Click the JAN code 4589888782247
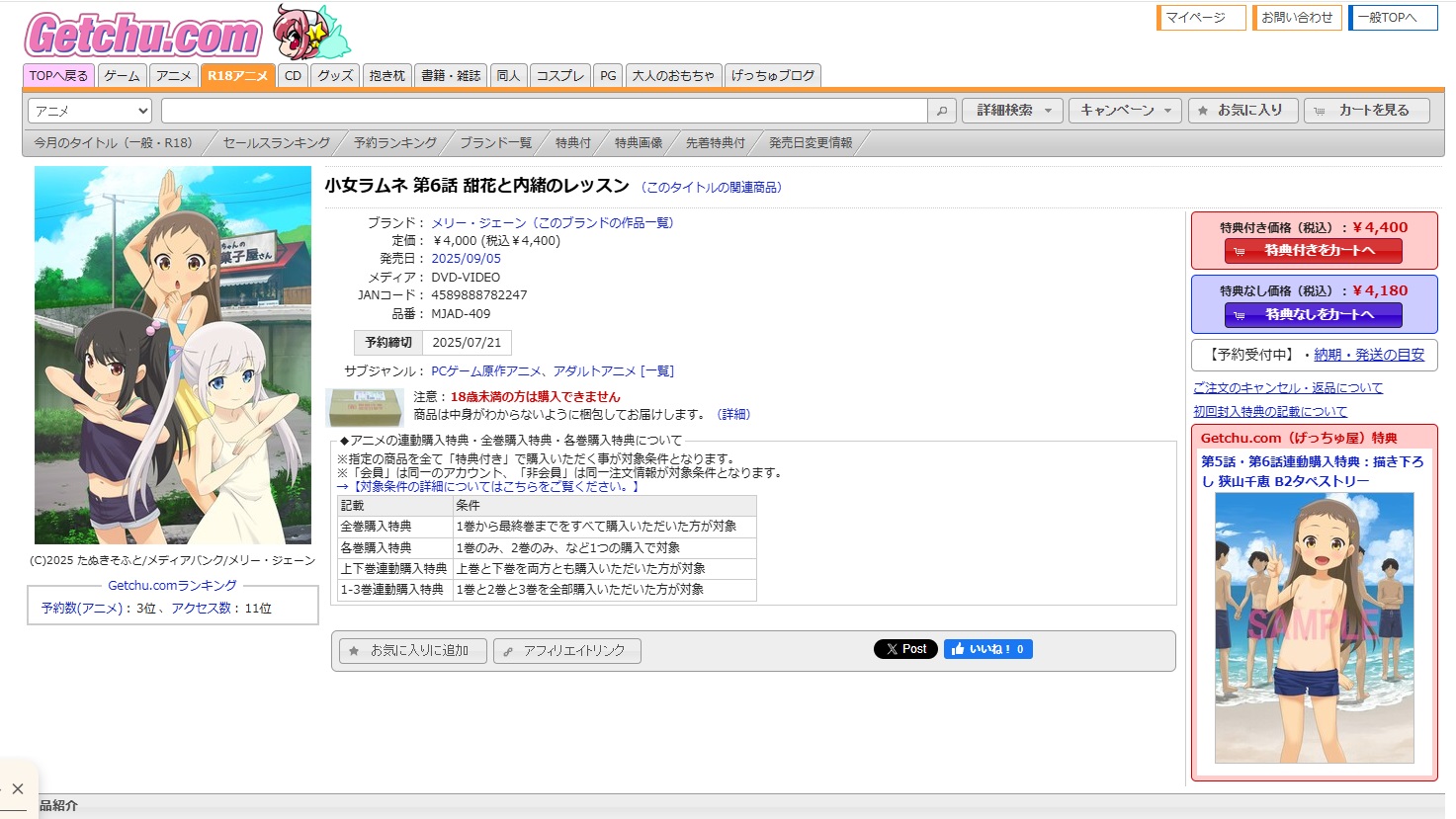The image size is (1456, 819). [x=479, y=295]
